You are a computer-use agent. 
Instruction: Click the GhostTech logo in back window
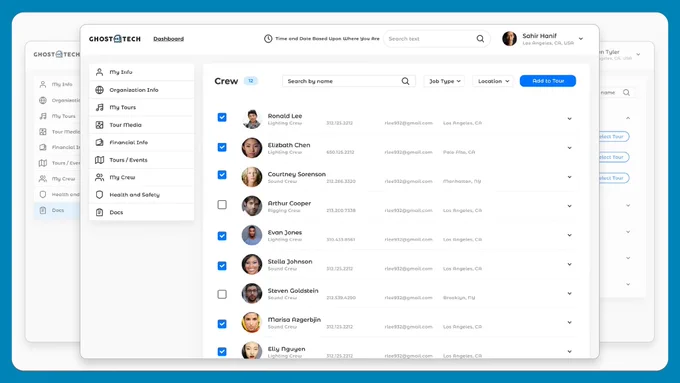coord(57,55)
